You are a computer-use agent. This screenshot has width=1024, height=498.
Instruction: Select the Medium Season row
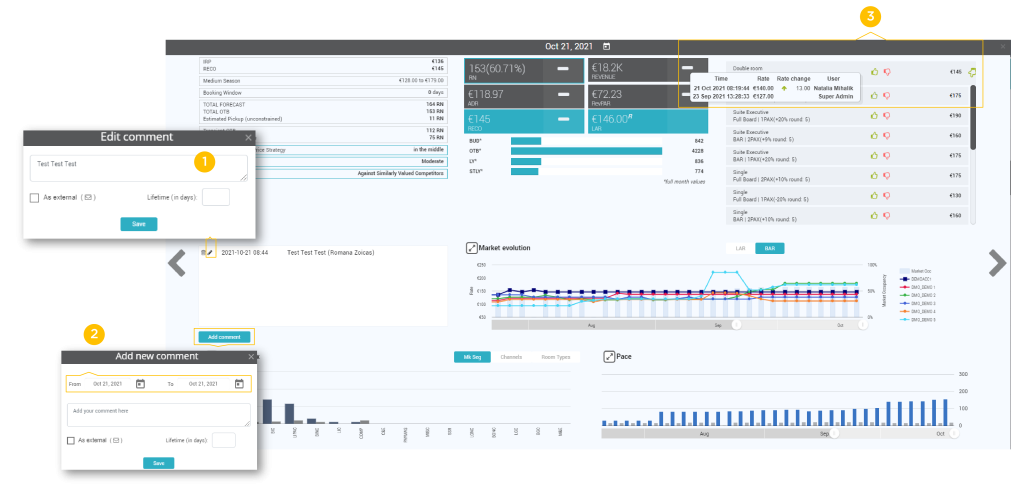point(323,81)
